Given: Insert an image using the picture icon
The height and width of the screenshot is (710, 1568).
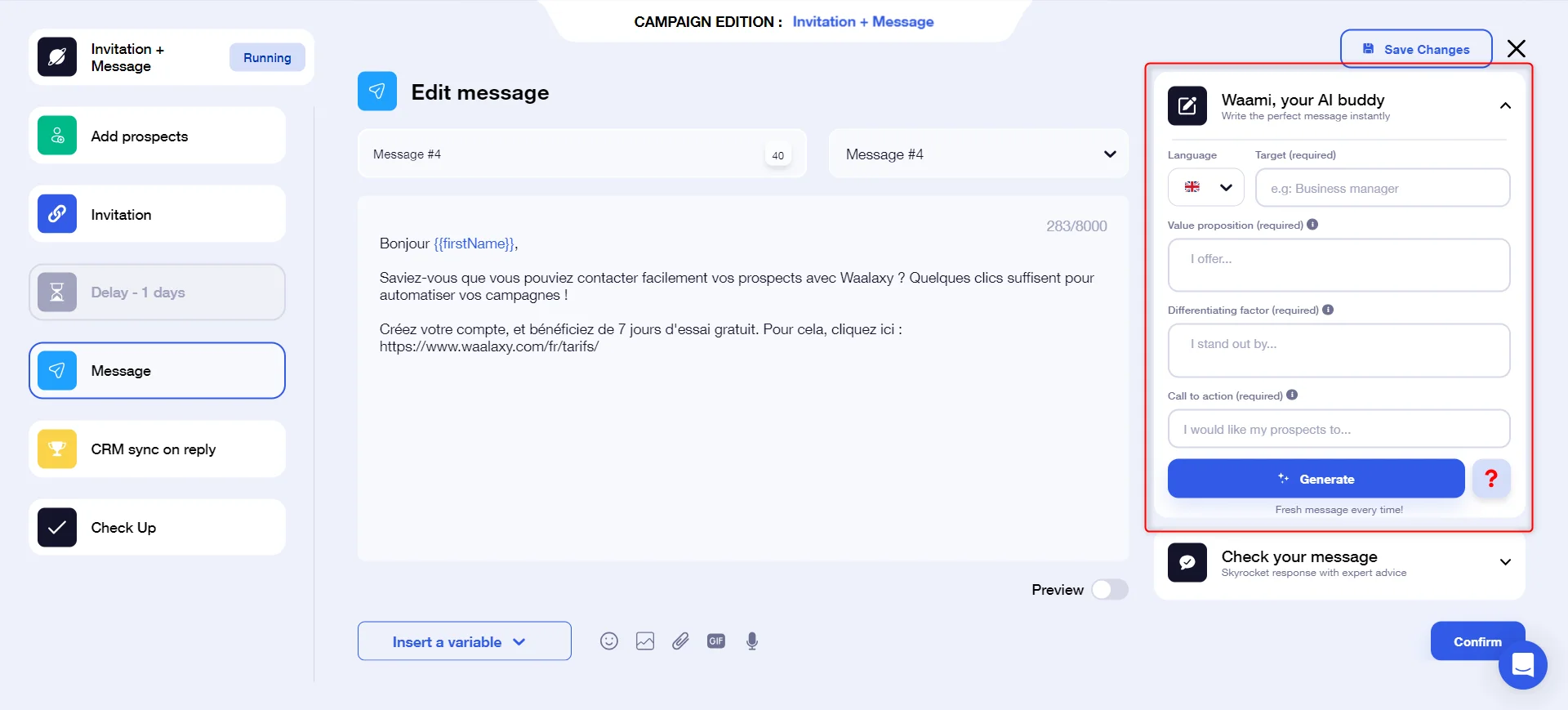Looking at the screenshot, I should [x=645, y=641].
